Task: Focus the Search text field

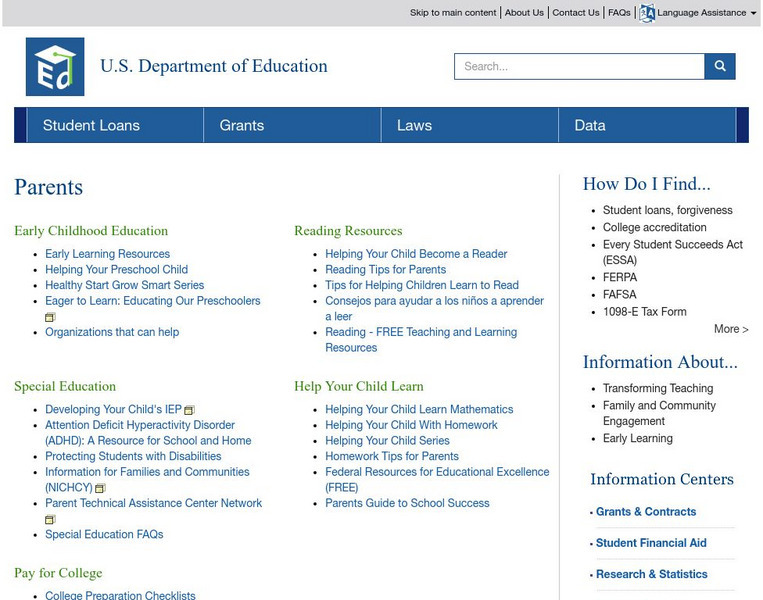Action: tap(579, 66)
